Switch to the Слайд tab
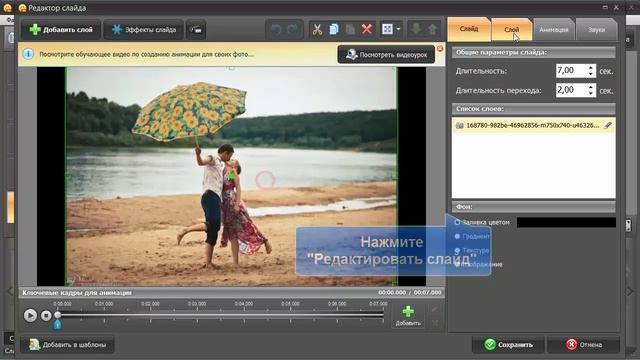 469,29
